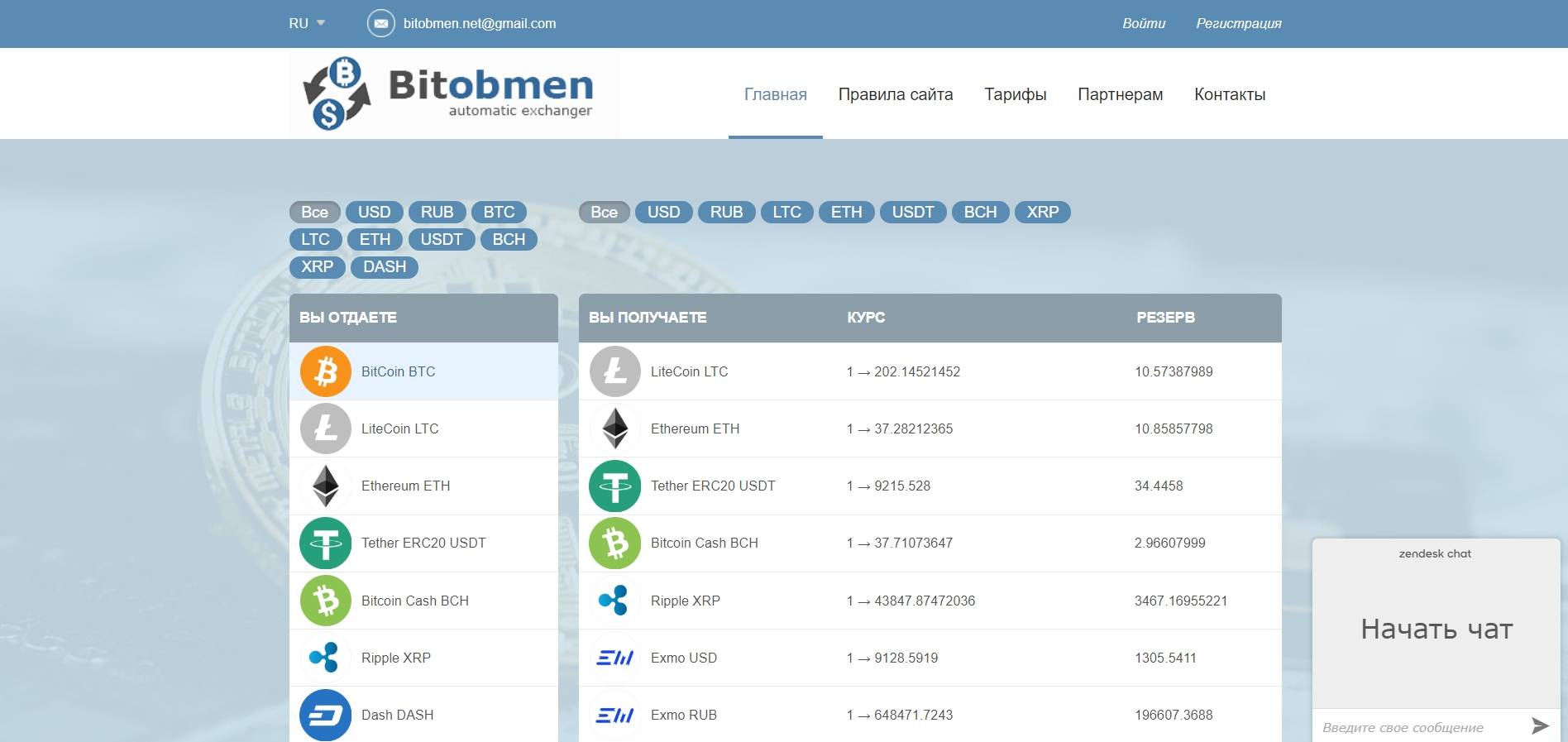This screenshot has height=742, width=1568.
Task: Choose Exmo USD icon in receive list
Action: [x=615, y=658]
